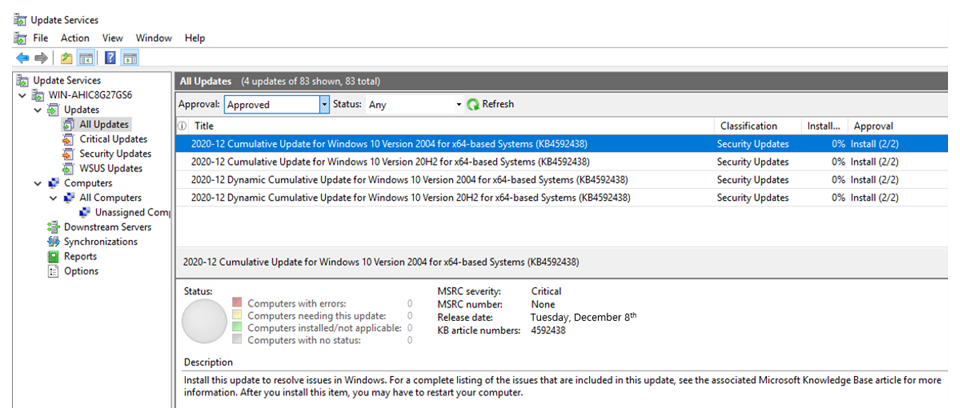Click the info column header icon
The width and height of the screenshot is (960, 420).
[182, 126]
